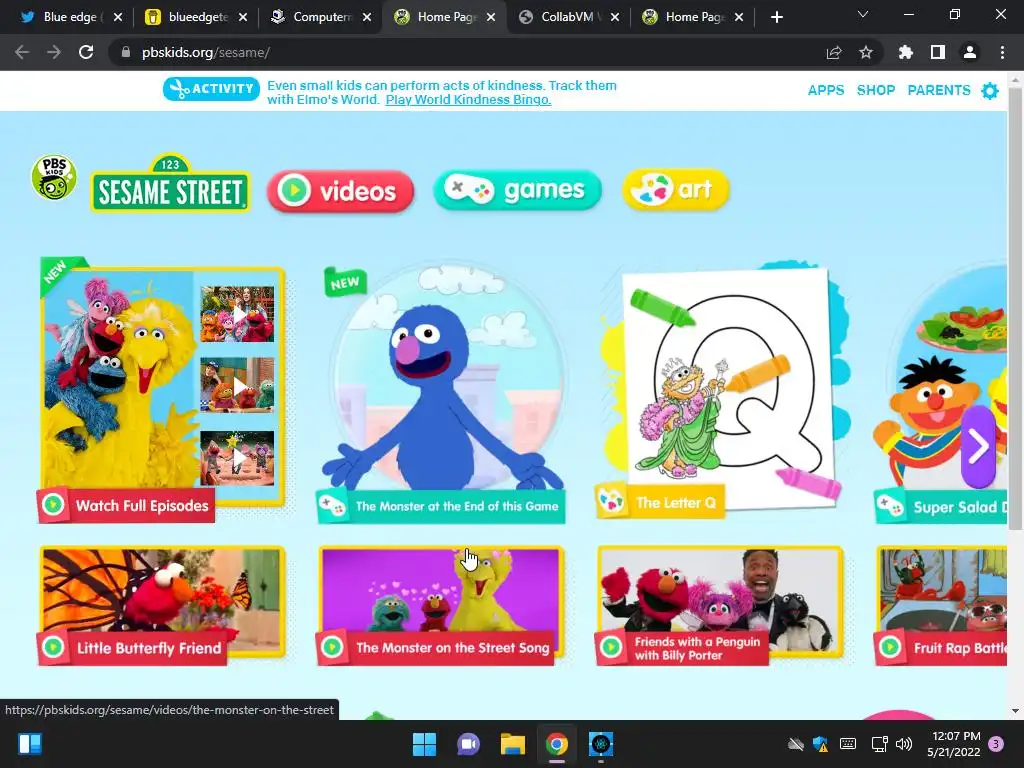Play The Monster at the End of this Game
The width and height of the screenshot is (1024, 768).
coord(441,392)
